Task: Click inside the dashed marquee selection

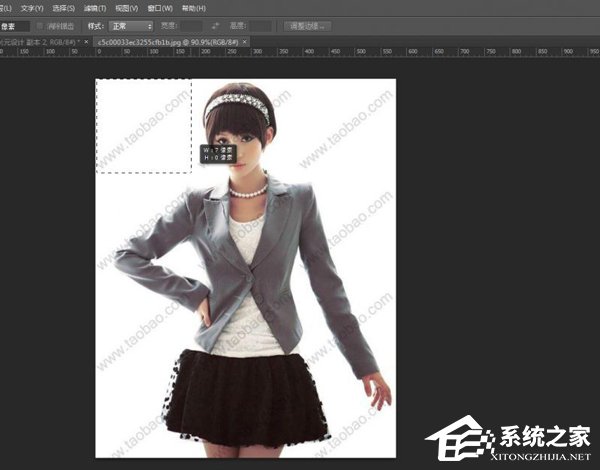Action: (143, 125)
